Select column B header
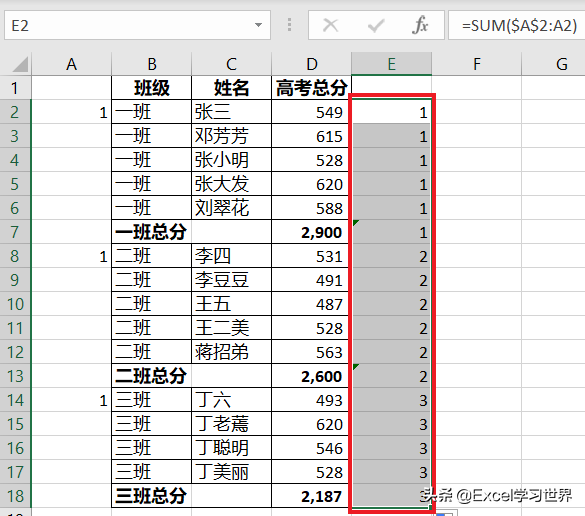585x516 pixels. 151,64
